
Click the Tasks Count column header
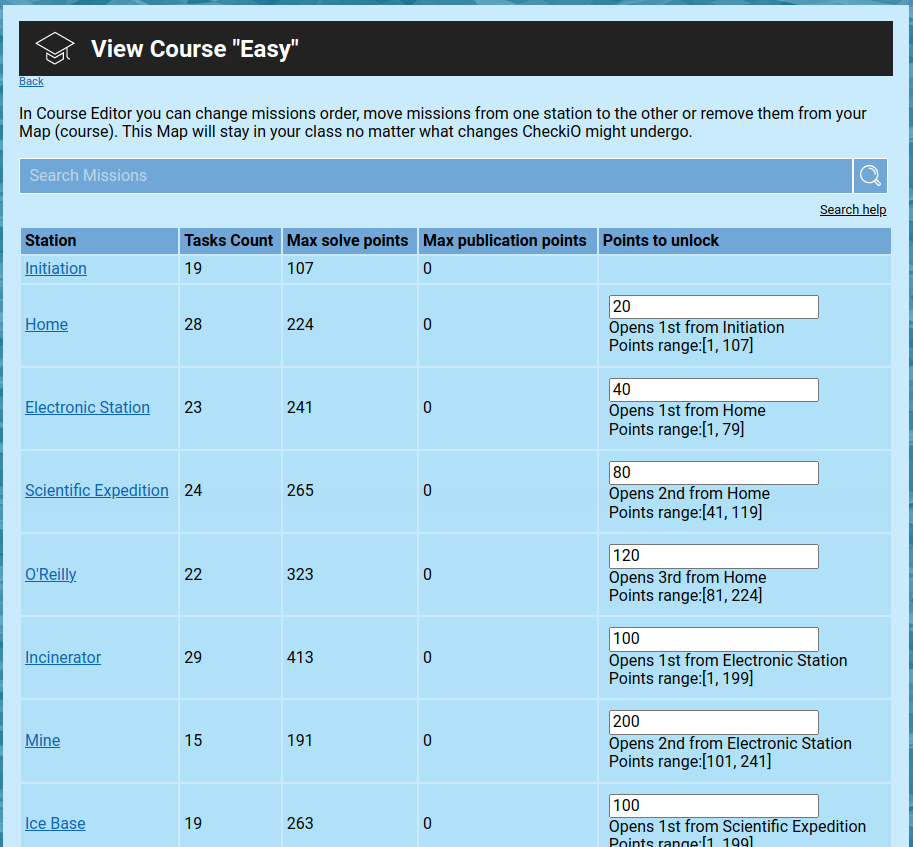click(x=231, y=241)
